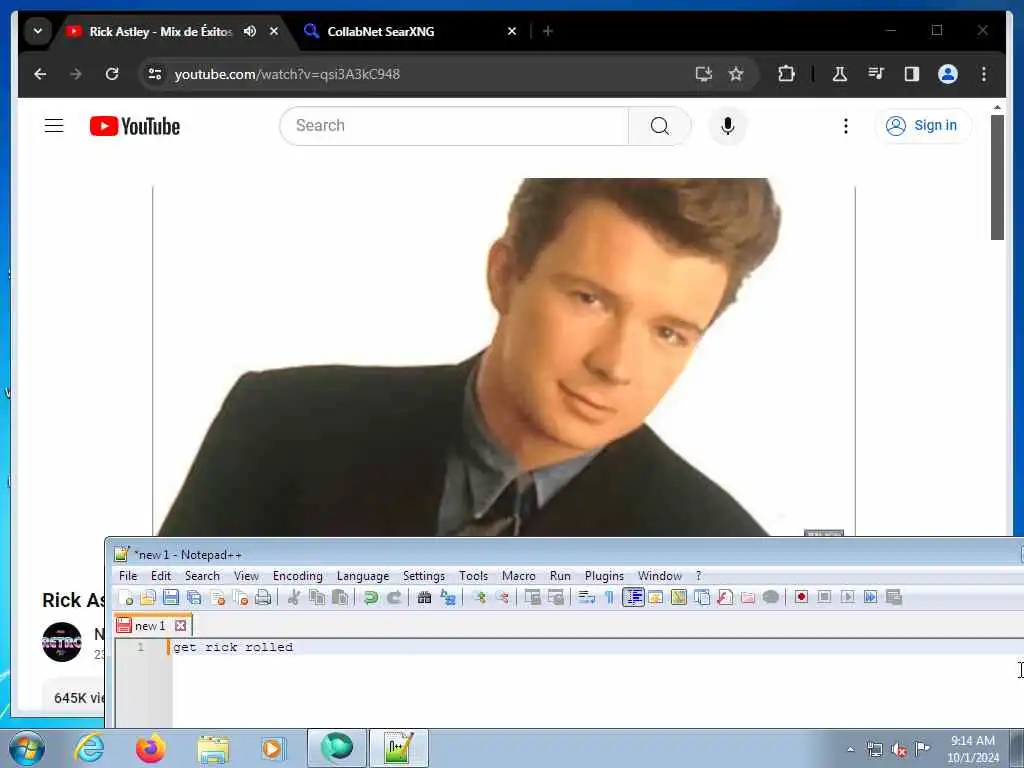Go back in Chrome
The height and width of the screenshot is (768, 1024).
click(x=40, y=74)
